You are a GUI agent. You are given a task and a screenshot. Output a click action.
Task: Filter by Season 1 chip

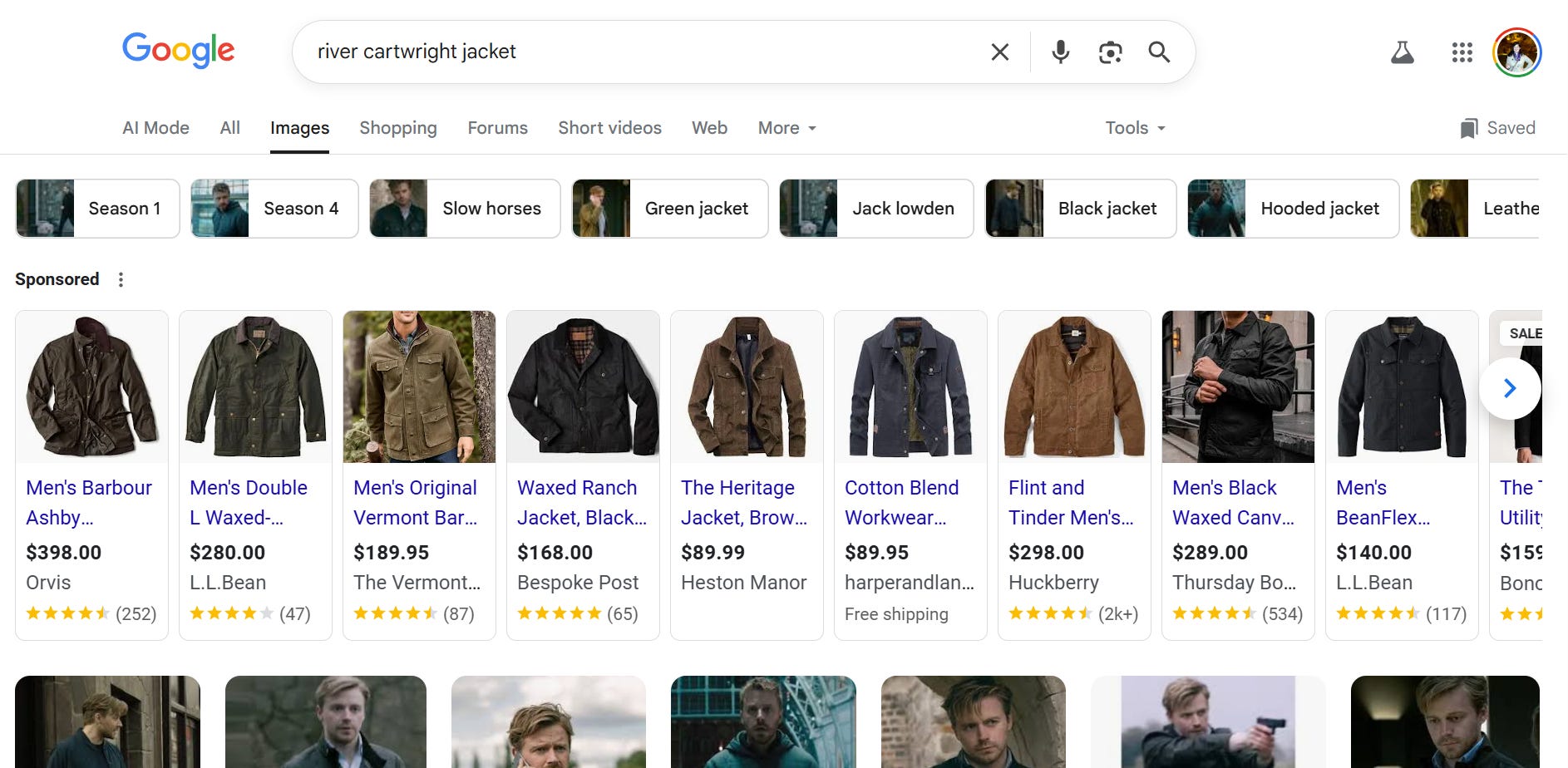point(98,209)
